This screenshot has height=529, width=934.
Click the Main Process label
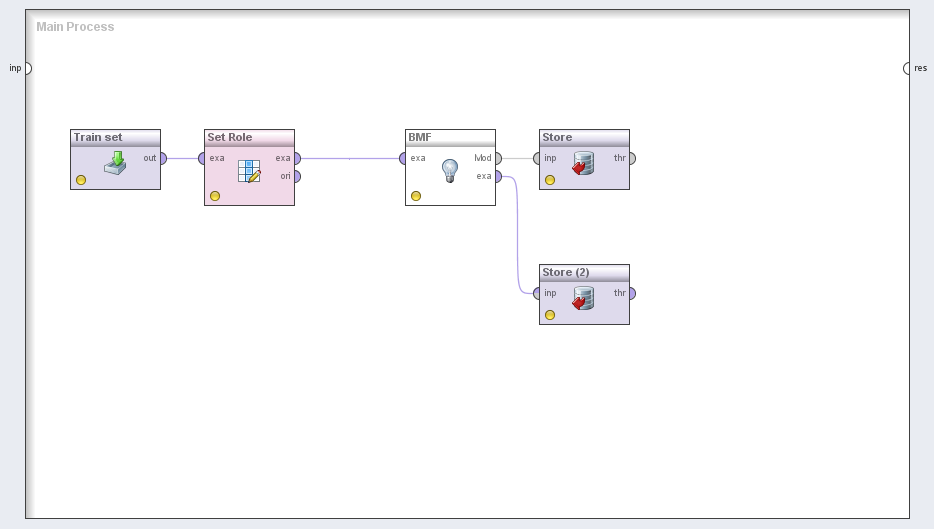[75, 27]
